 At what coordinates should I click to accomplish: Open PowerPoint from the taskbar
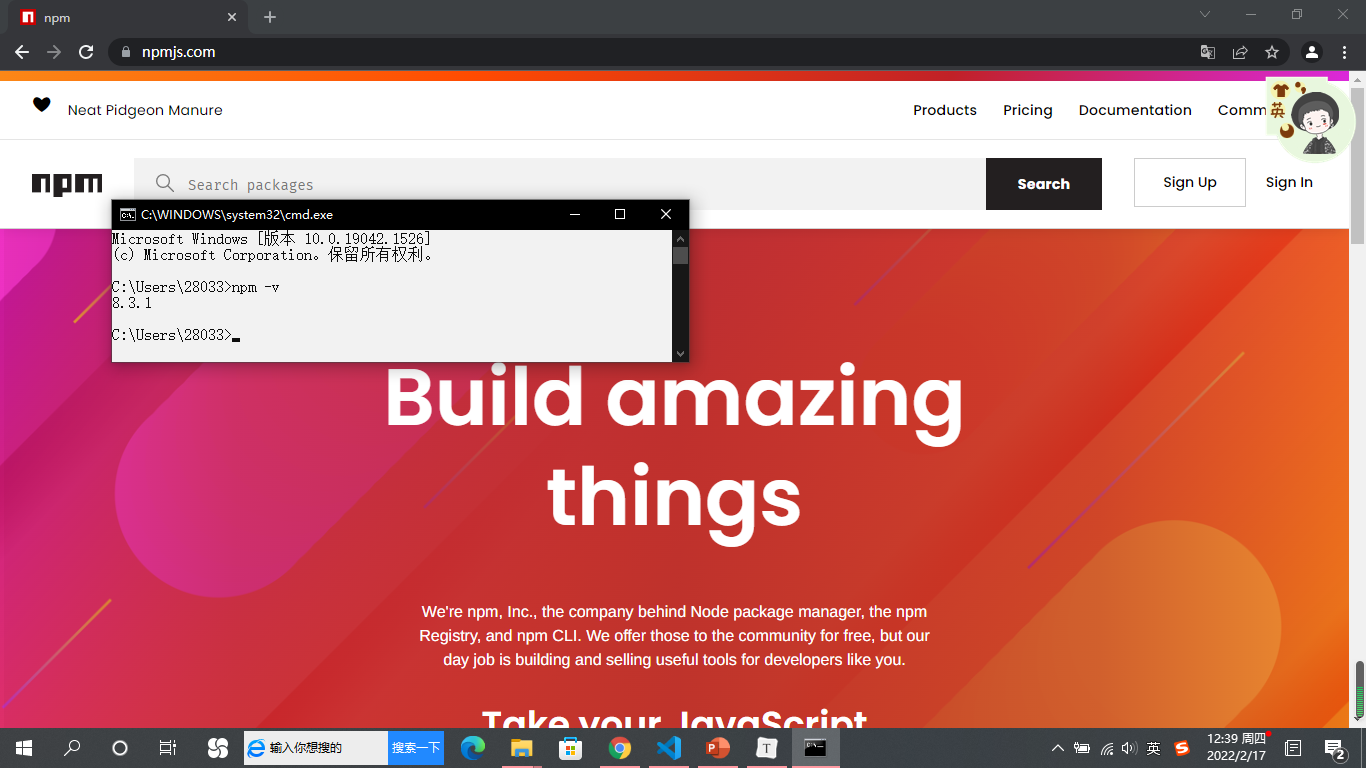coord(718,748)
